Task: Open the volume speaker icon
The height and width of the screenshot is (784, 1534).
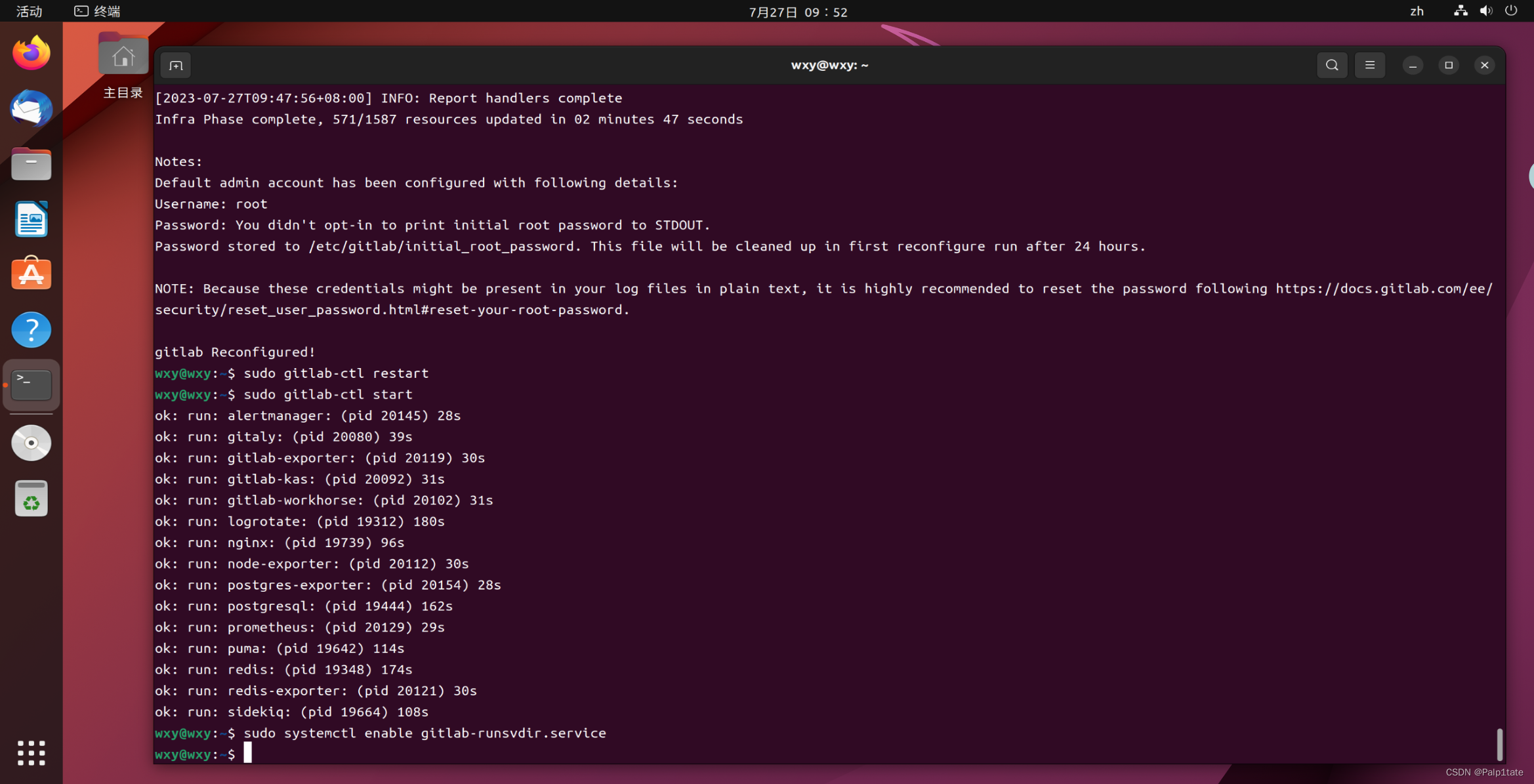Action: [x=1486, y=11]
